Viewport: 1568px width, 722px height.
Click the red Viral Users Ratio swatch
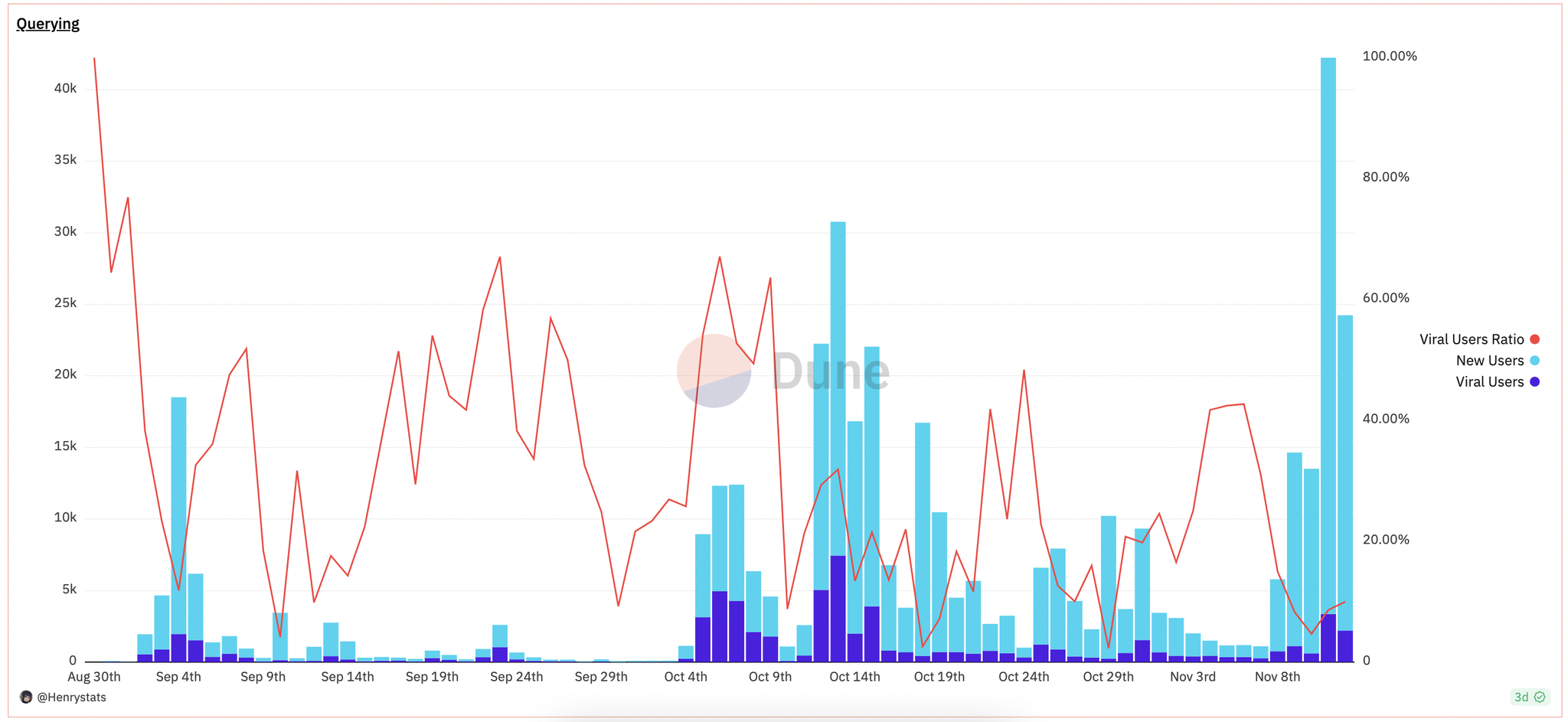point(1534,339)
